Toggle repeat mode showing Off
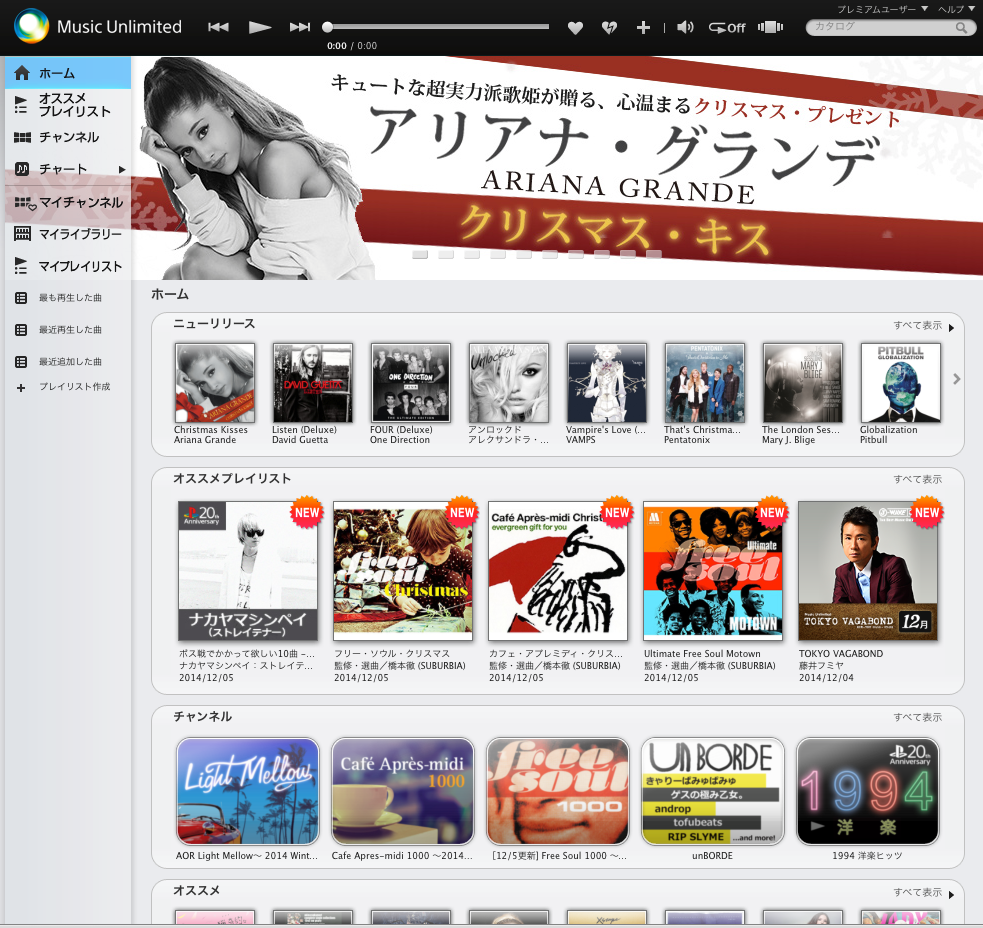This screenshot has width=983, height=928. [x=727, y=28]
